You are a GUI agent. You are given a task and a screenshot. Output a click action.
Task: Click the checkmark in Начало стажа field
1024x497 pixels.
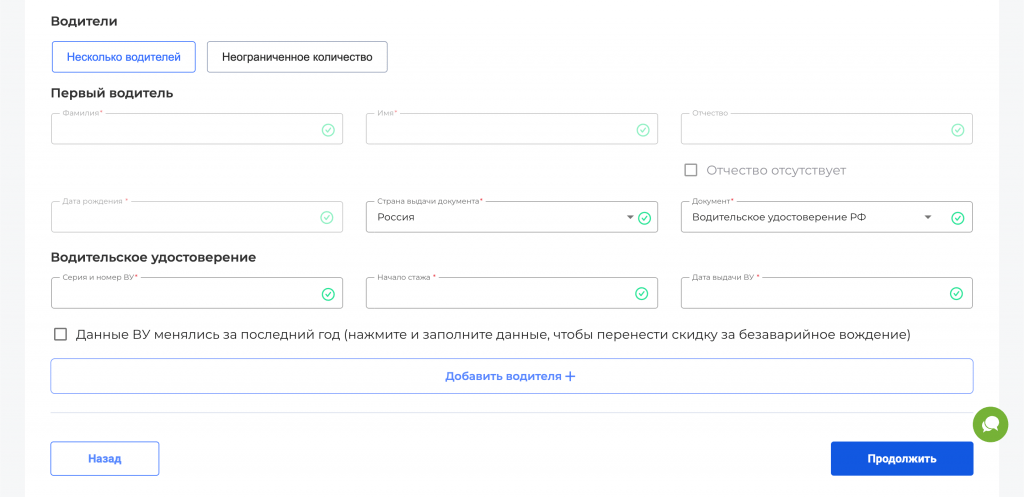(x=642, y=294)
